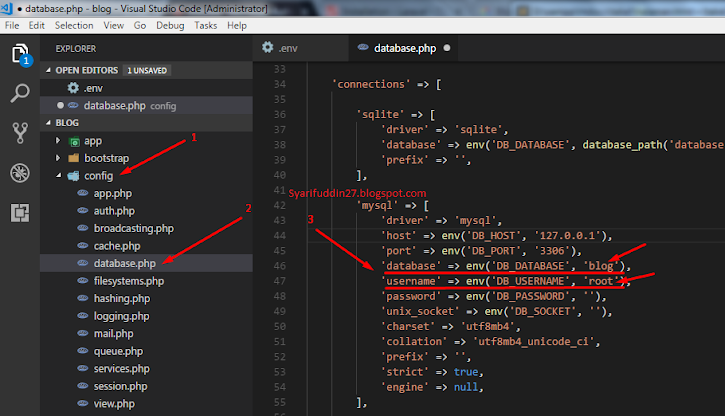Collapse the config folder arrow
Viewport: 725px width, 416px height.
coord(58,176)
